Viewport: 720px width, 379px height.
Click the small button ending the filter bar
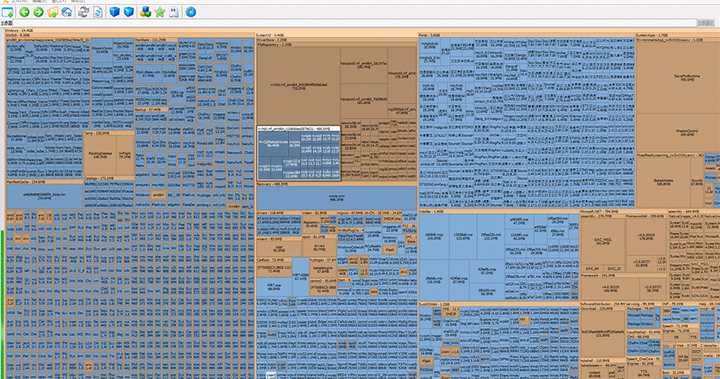[706, 23]
